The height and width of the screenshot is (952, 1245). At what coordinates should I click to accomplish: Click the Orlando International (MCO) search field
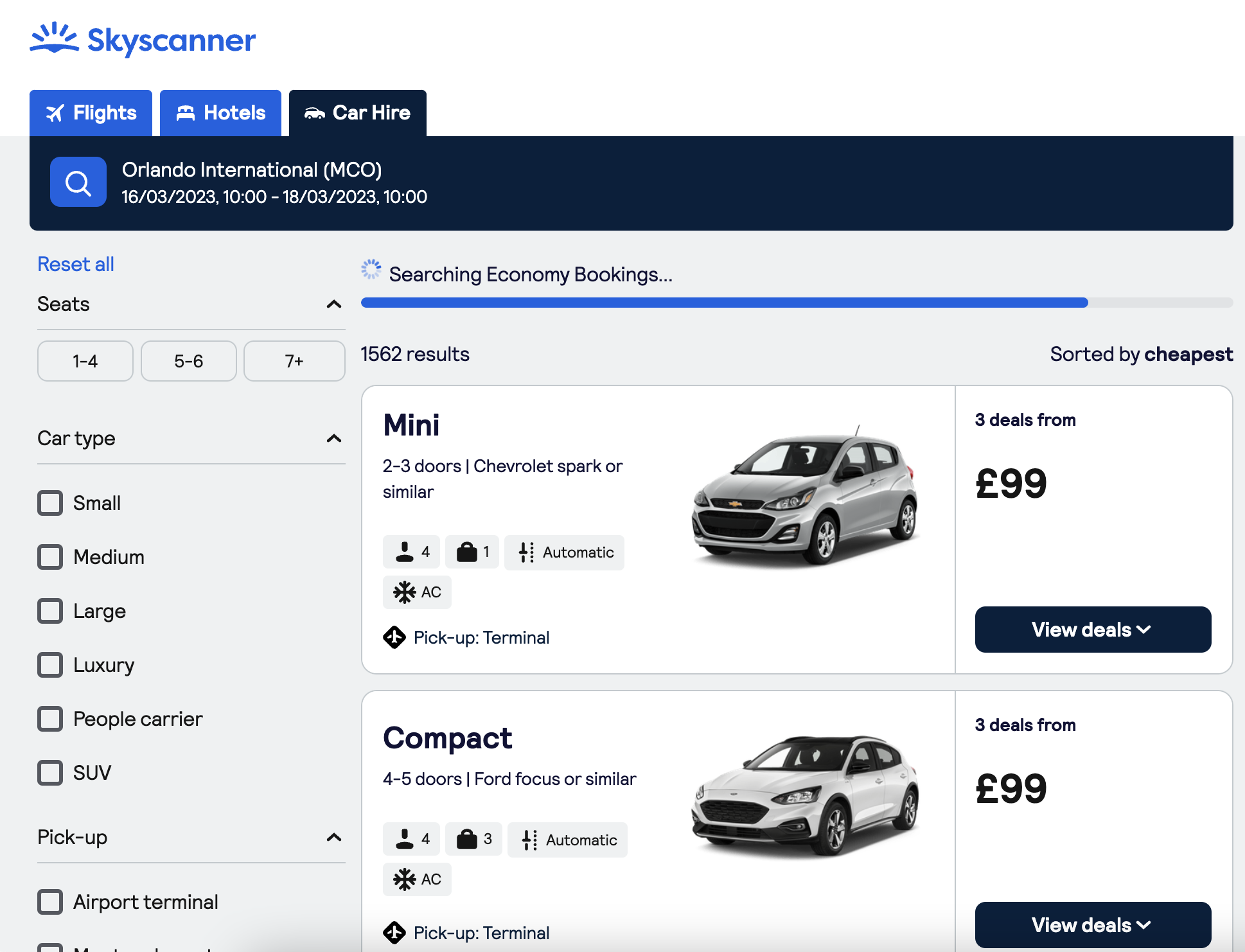click(x=252, y=170)
